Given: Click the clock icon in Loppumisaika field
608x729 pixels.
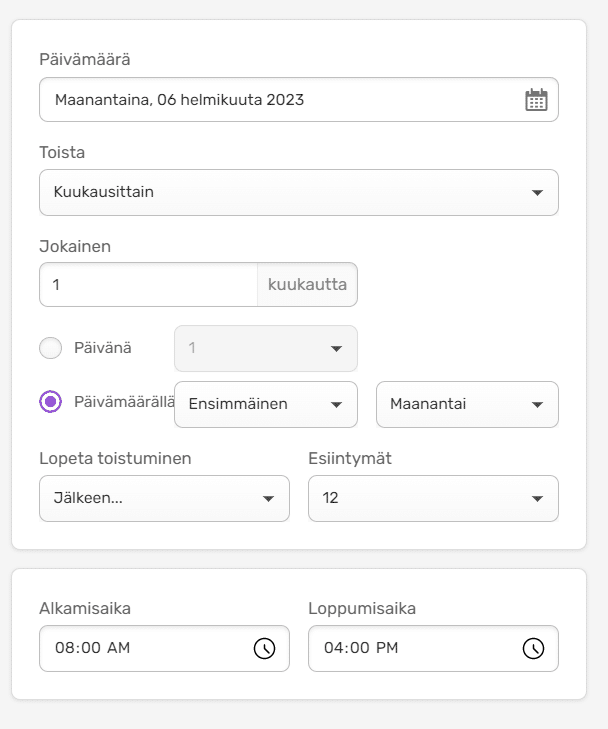Looking at the screenshot, I should click(533, 648).
